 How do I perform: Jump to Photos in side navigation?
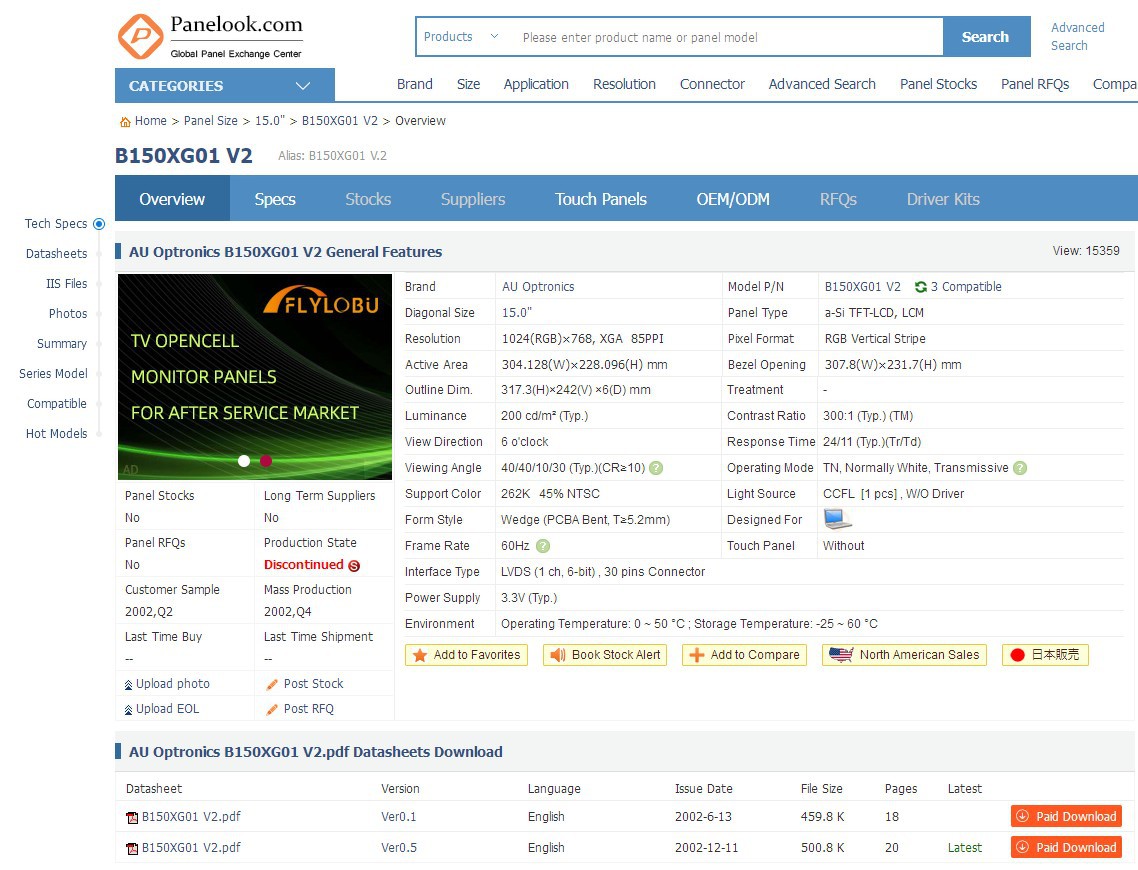(x=68, y=313)
